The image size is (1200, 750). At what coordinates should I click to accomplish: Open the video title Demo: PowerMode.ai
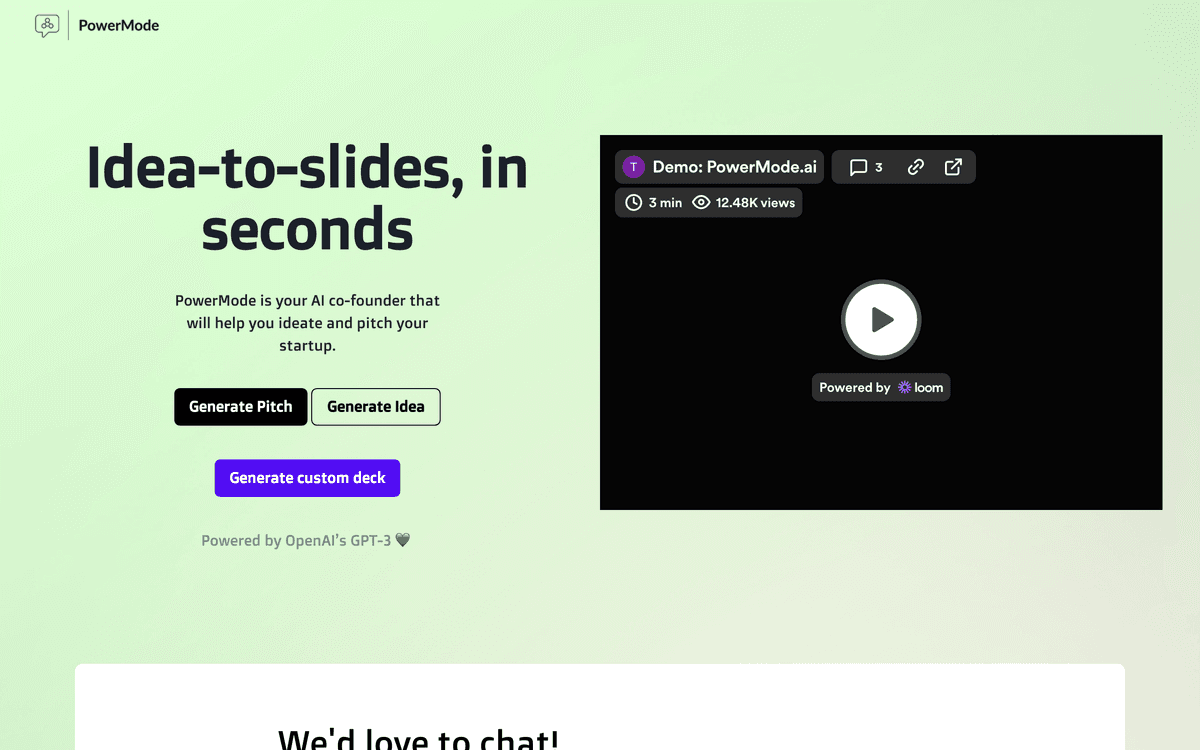733,167
